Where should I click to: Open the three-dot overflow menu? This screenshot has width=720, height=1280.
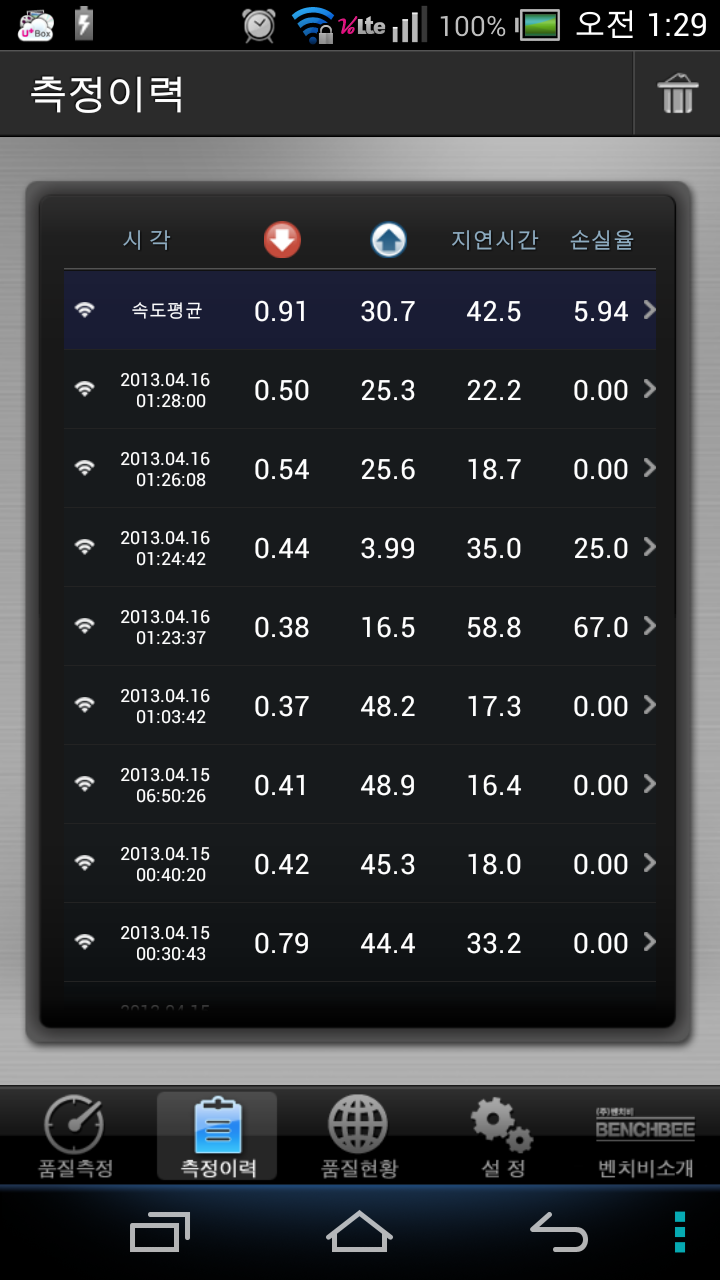pos(680,1231)
